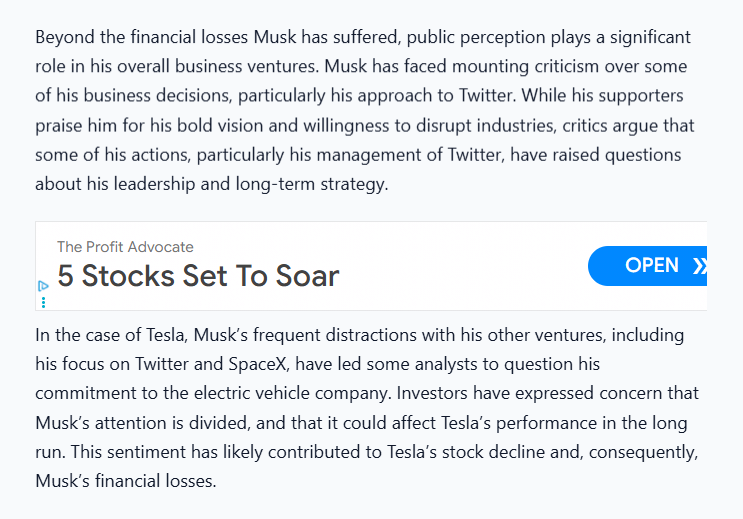This screenshot has width=743, height=519.
Task: Click 'The Profit Advocate' advertiser name
Action: coord(125,247)
